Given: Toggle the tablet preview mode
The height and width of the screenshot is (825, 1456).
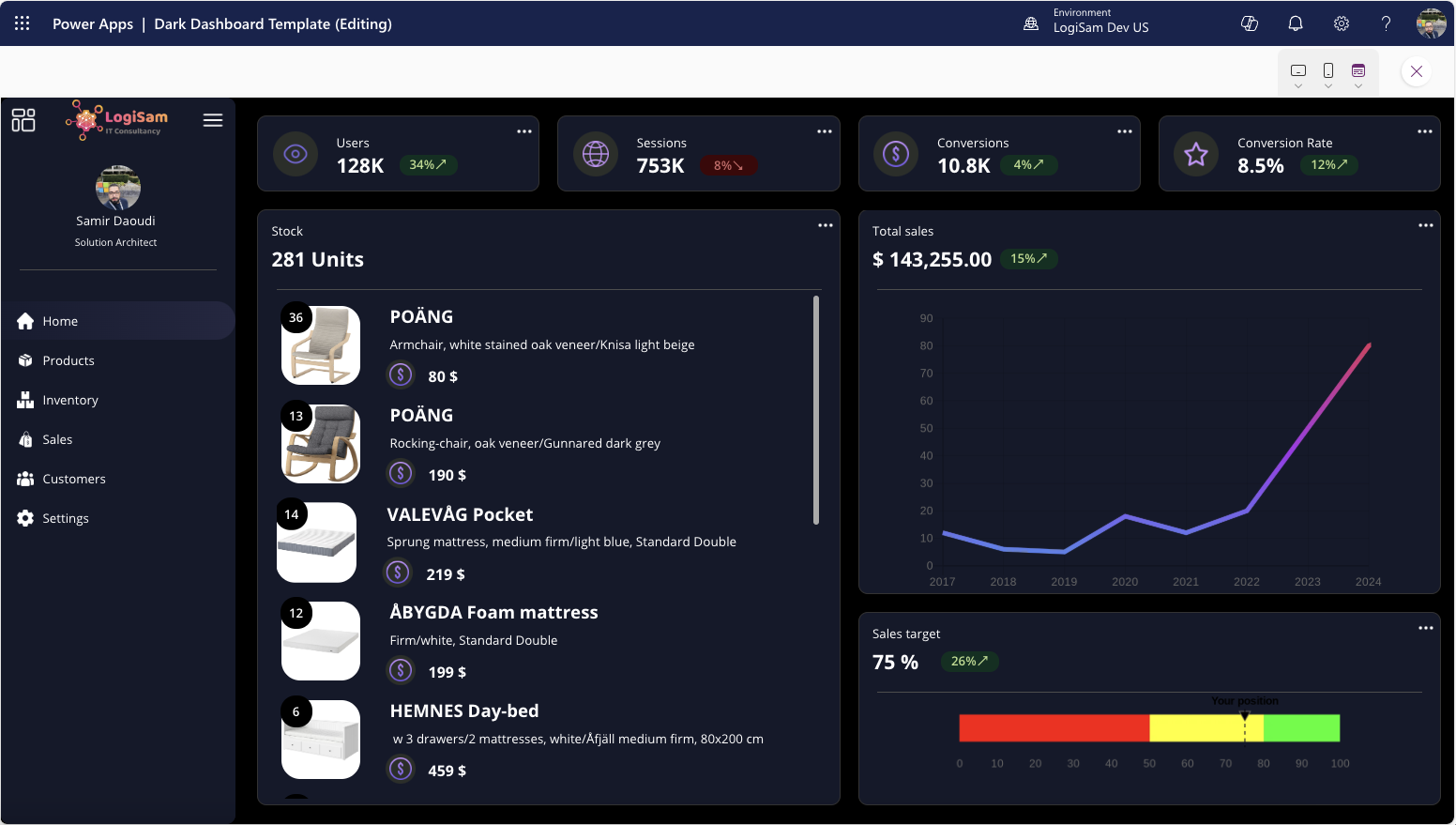Looking at the screenshot, I should pos(1358,70).
